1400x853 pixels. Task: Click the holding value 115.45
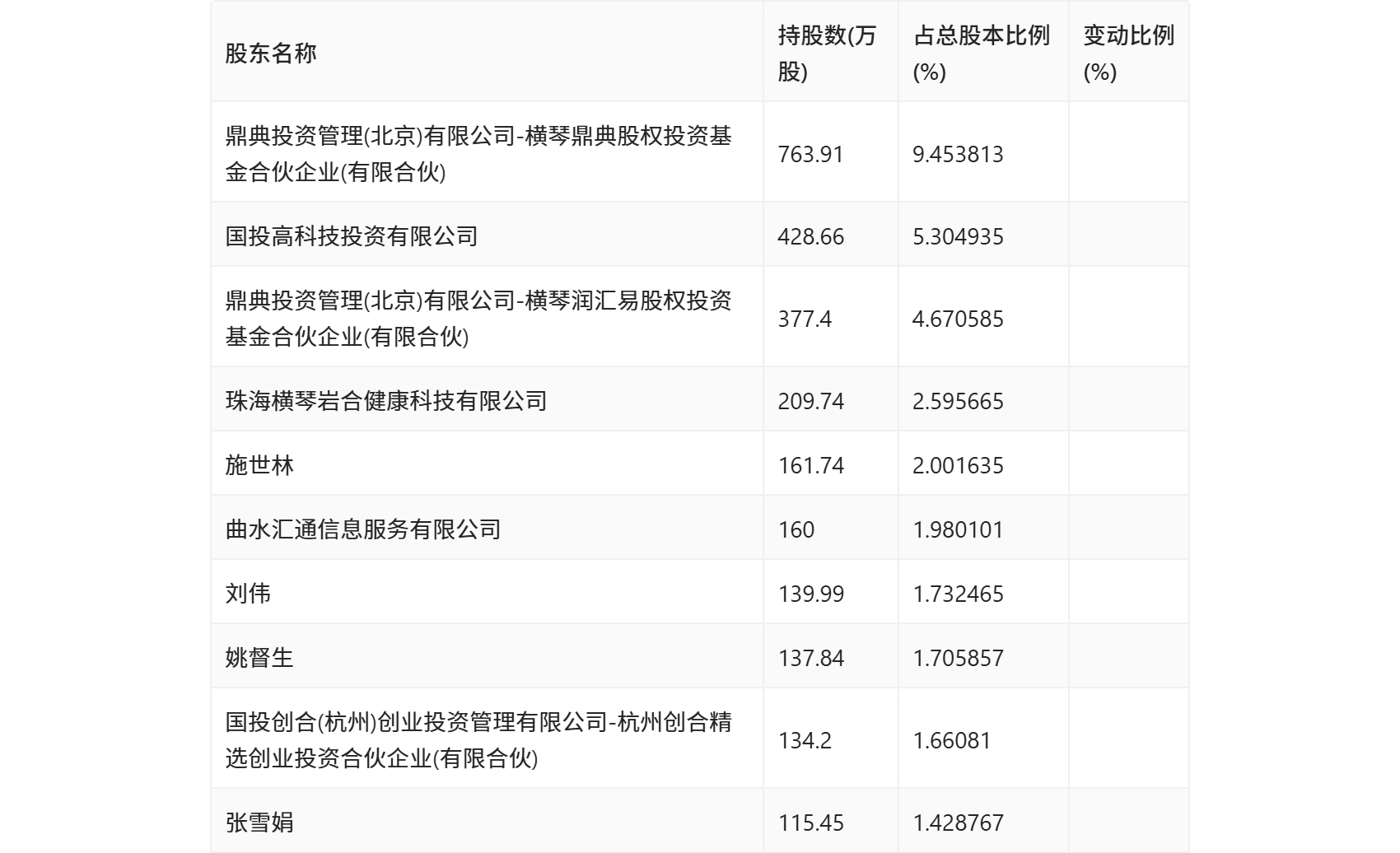point(811,823)
